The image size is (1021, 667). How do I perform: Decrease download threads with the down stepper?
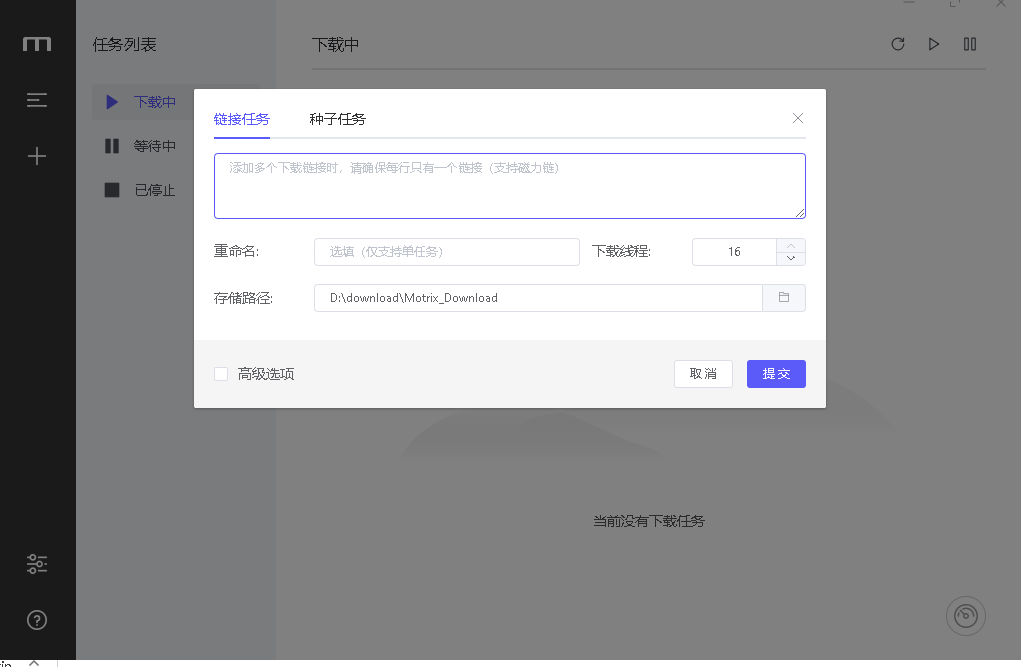point(790,258)
